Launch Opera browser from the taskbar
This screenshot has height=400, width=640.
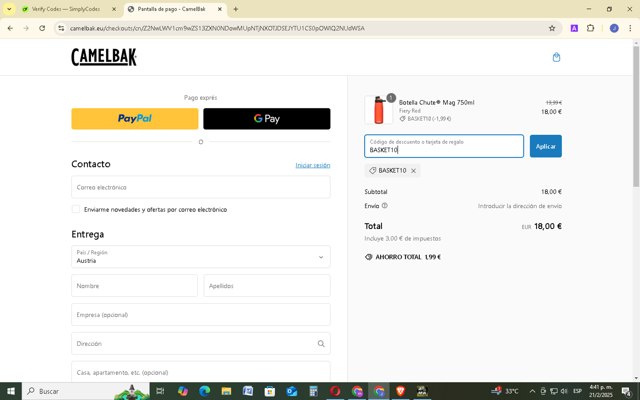335,391
